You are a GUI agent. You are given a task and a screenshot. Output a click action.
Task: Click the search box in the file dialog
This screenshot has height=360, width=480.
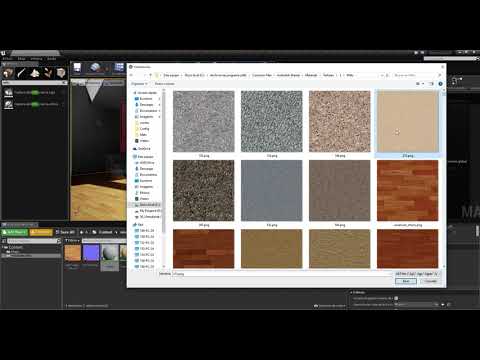tap(418, 75)
